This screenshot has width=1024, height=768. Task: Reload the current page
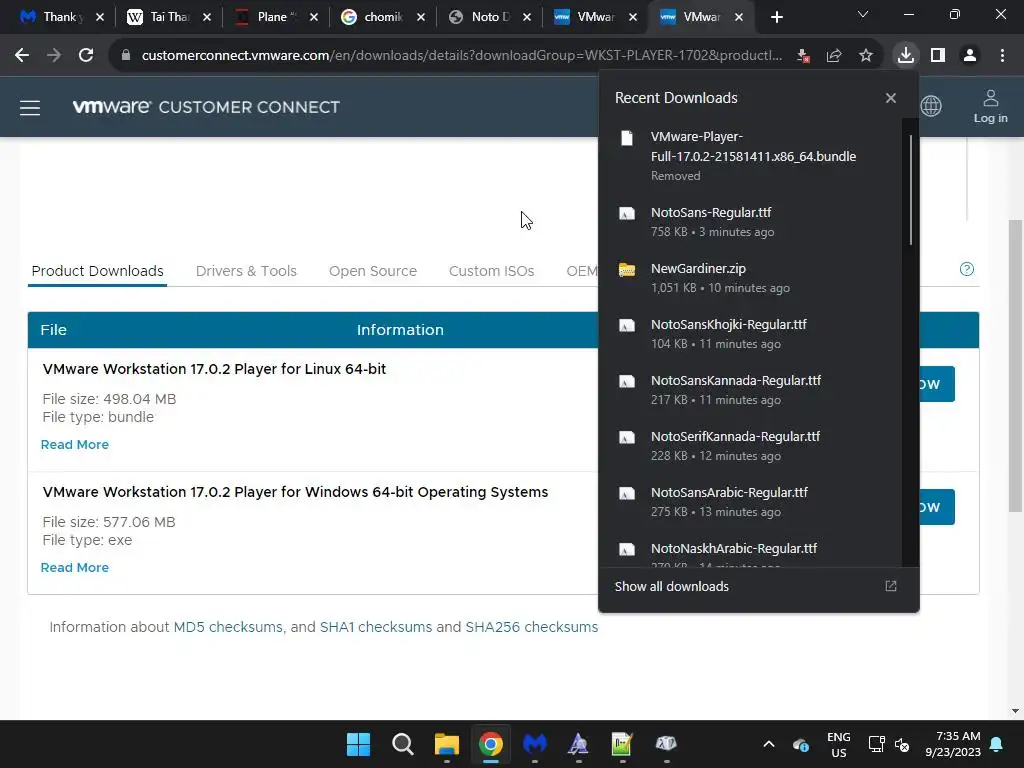86,56
